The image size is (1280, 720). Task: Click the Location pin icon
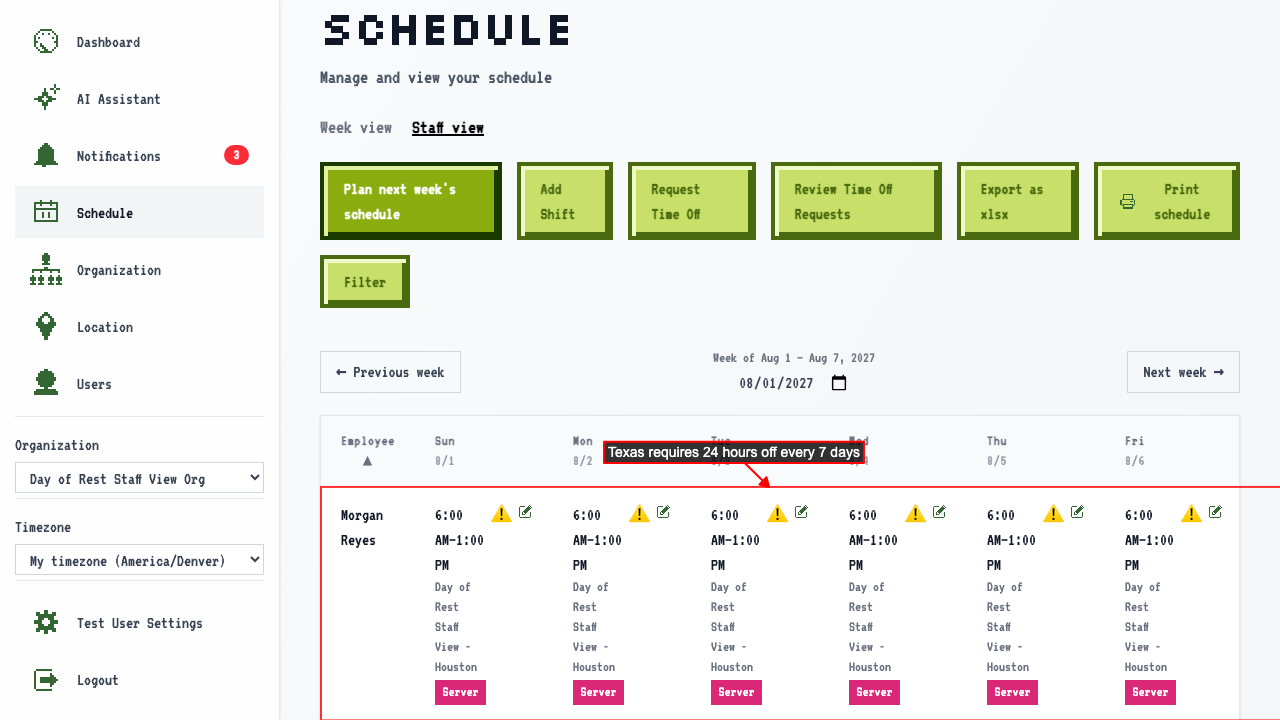point(46,327)
